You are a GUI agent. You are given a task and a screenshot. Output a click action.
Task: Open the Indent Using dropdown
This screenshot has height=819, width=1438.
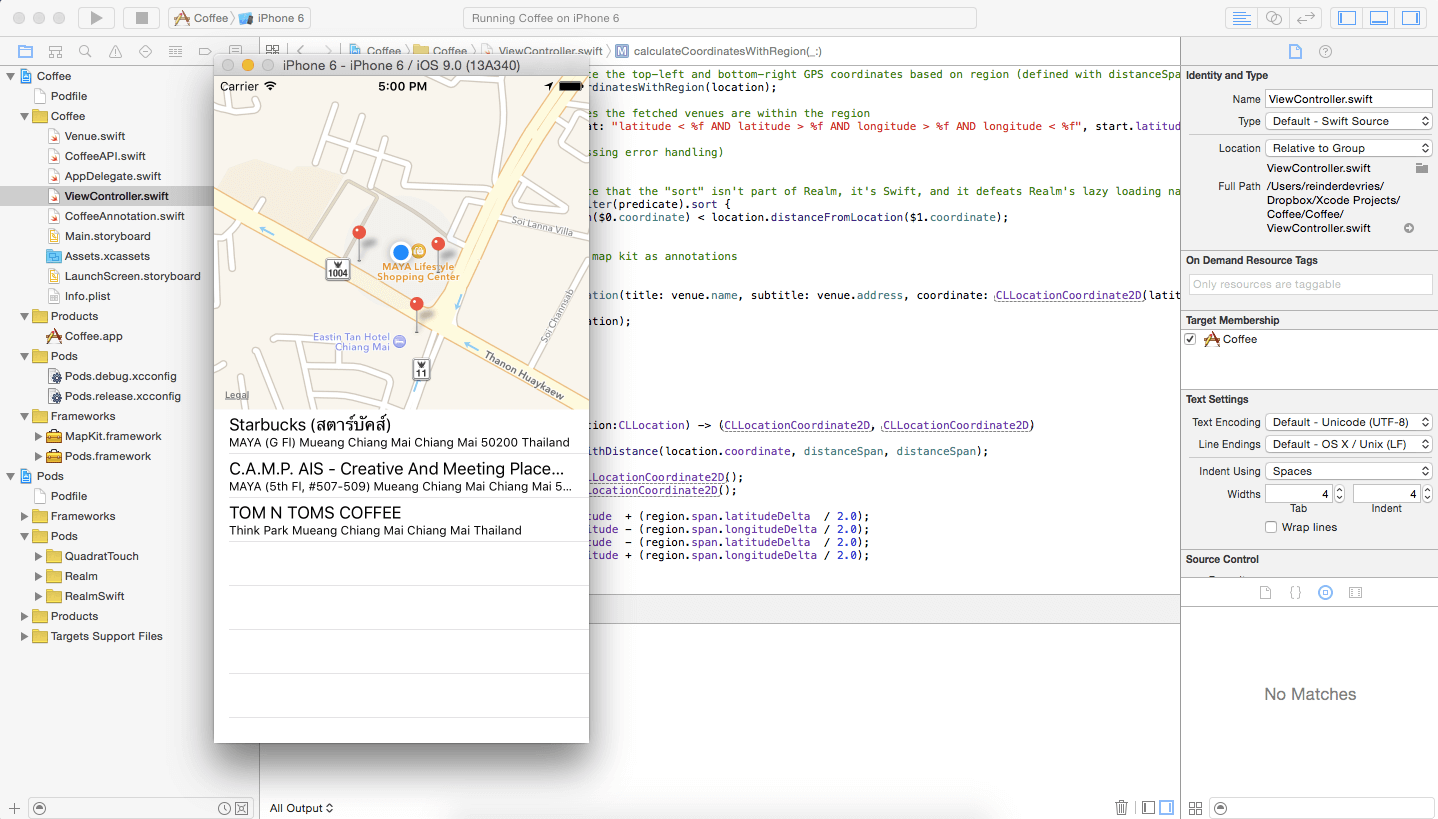[1349, 471]
